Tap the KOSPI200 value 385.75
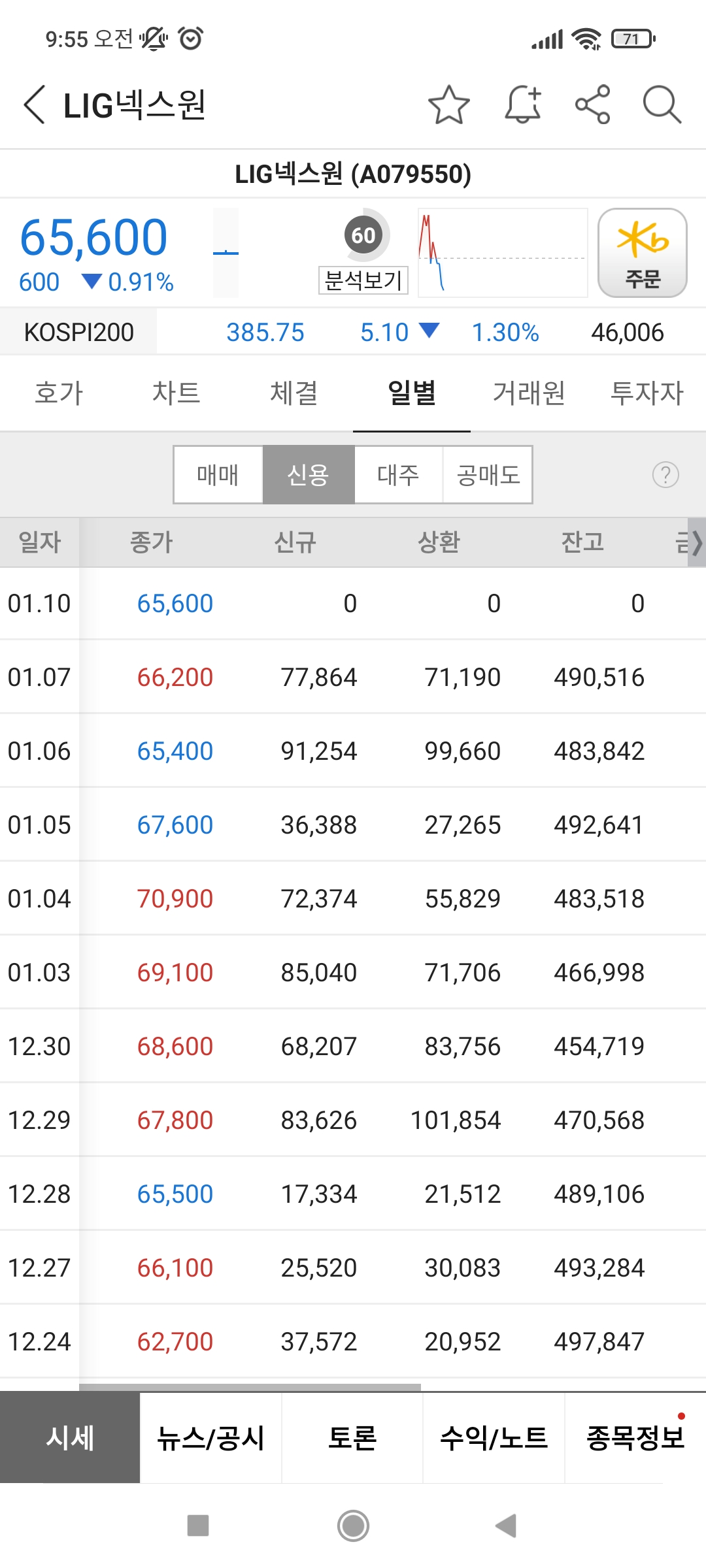706x1568 pixels. point(265,332)
